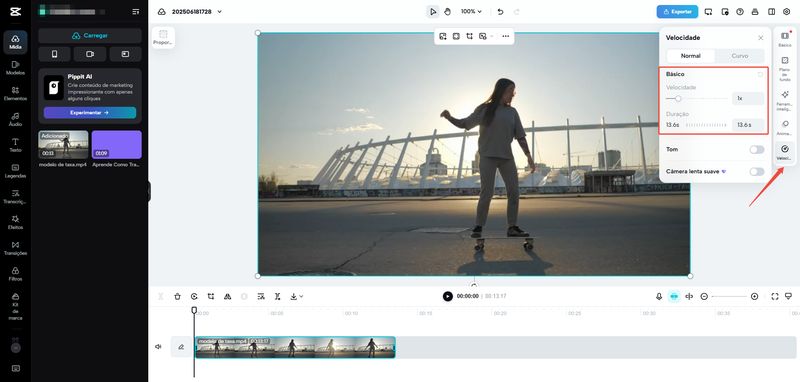Select the screen record source tab
The image size is (800, 382).
[x=125, y=54]
